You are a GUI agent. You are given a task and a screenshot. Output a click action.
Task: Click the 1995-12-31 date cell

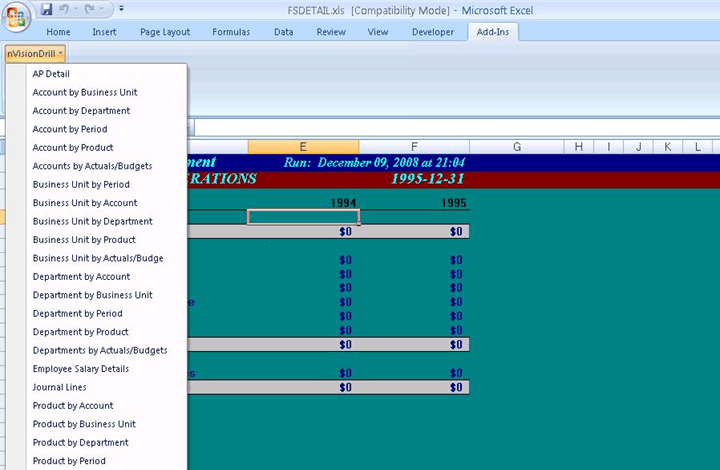point(428,179)
